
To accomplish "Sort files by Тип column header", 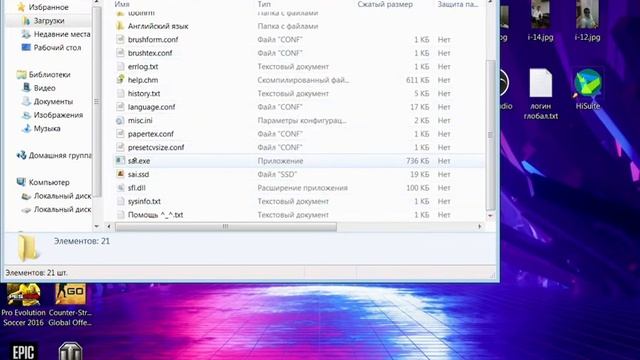I will pyautogui.click(x=264, y=4).
